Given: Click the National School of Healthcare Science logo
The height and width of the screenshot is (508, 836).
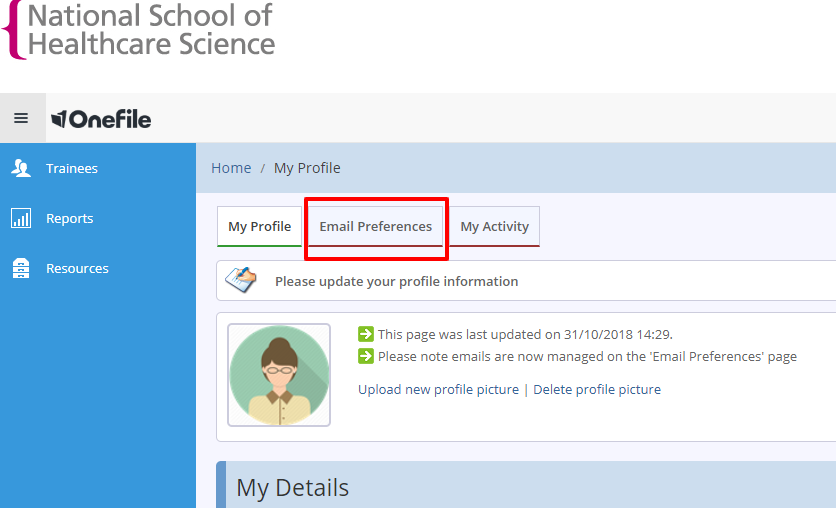Looking at the screenshot, I should click(139, 30).
